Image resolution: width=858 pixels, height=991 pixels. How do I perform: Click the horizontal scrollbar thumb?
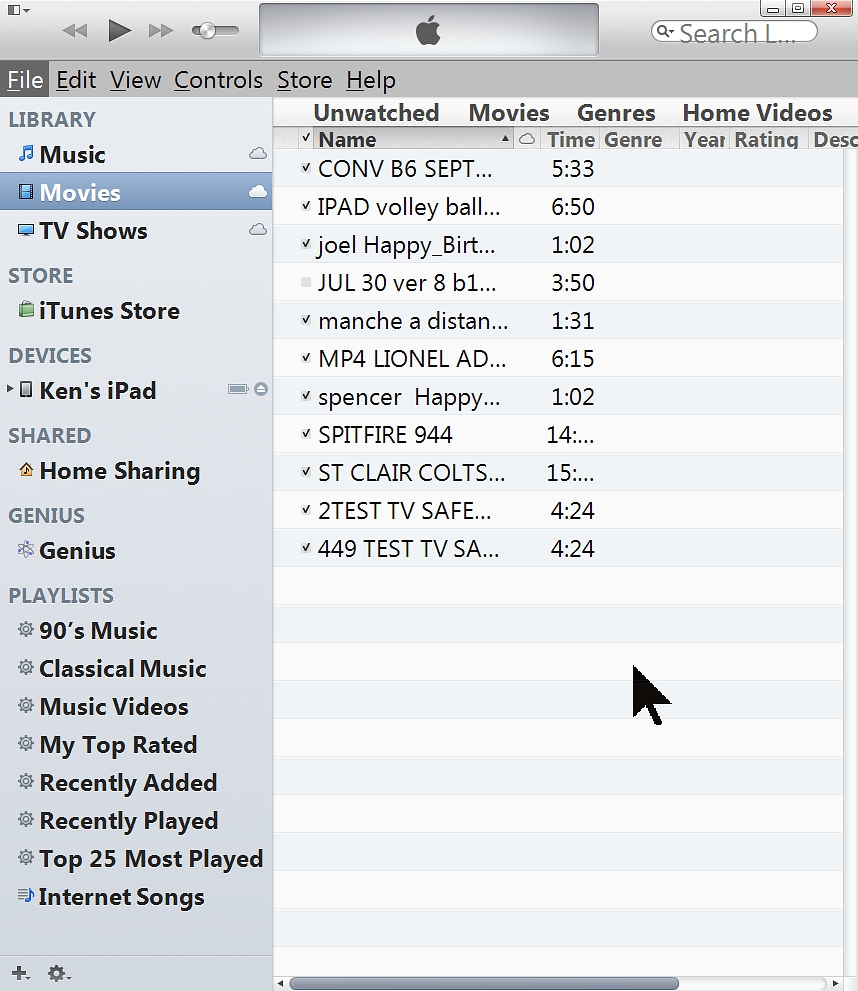484,983
